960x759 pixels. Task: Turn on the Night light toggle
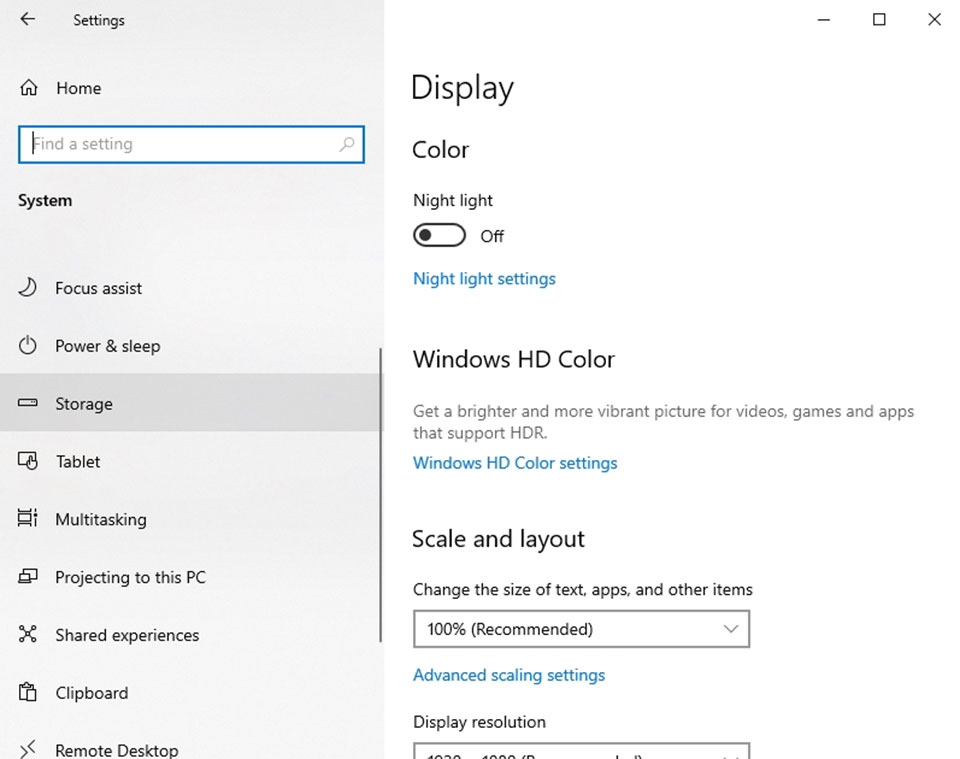[x=439, y=236]
